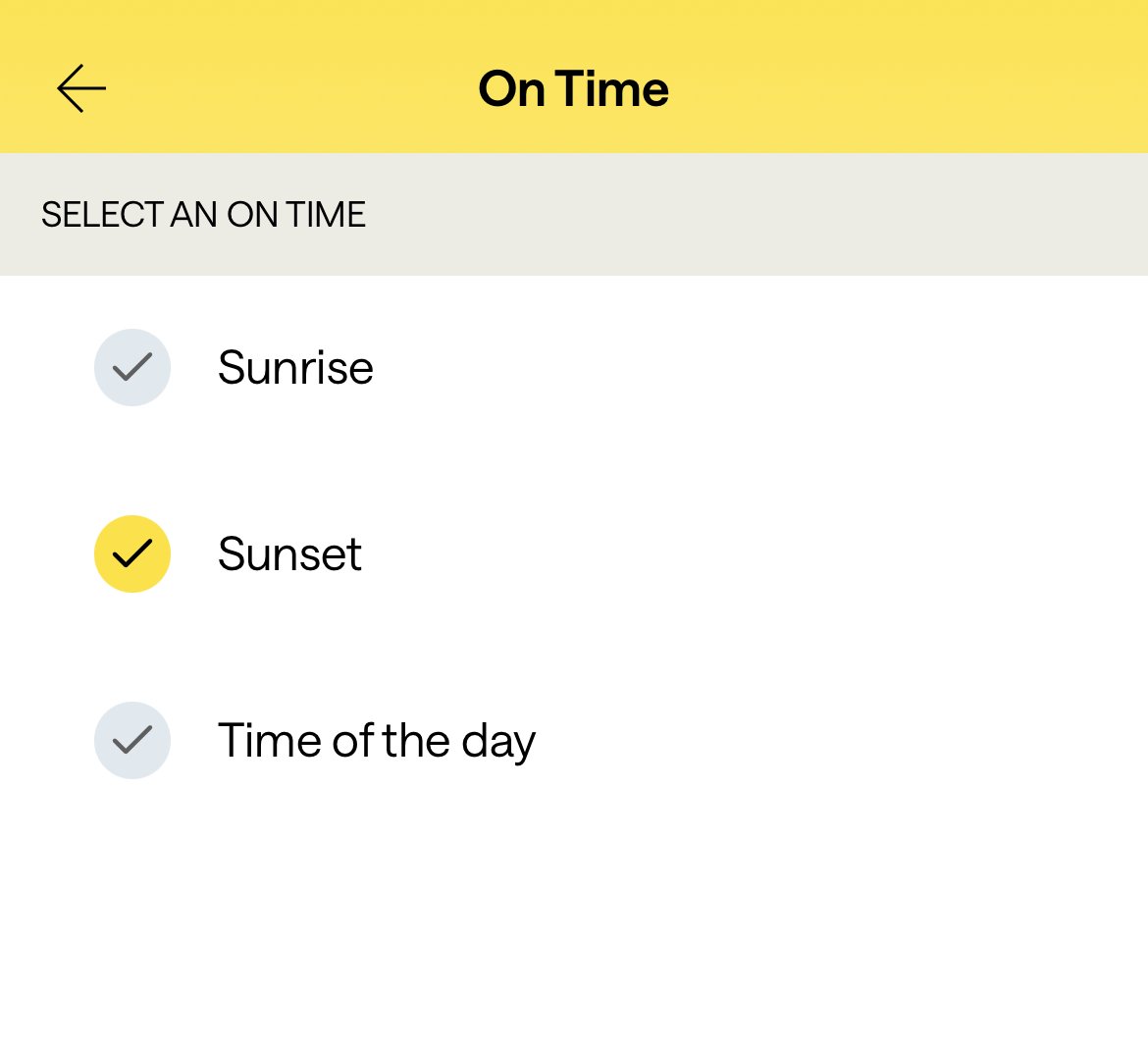Click the black checkmark beside Sunset
1148x1051 pixels.
tap(132, 553)
